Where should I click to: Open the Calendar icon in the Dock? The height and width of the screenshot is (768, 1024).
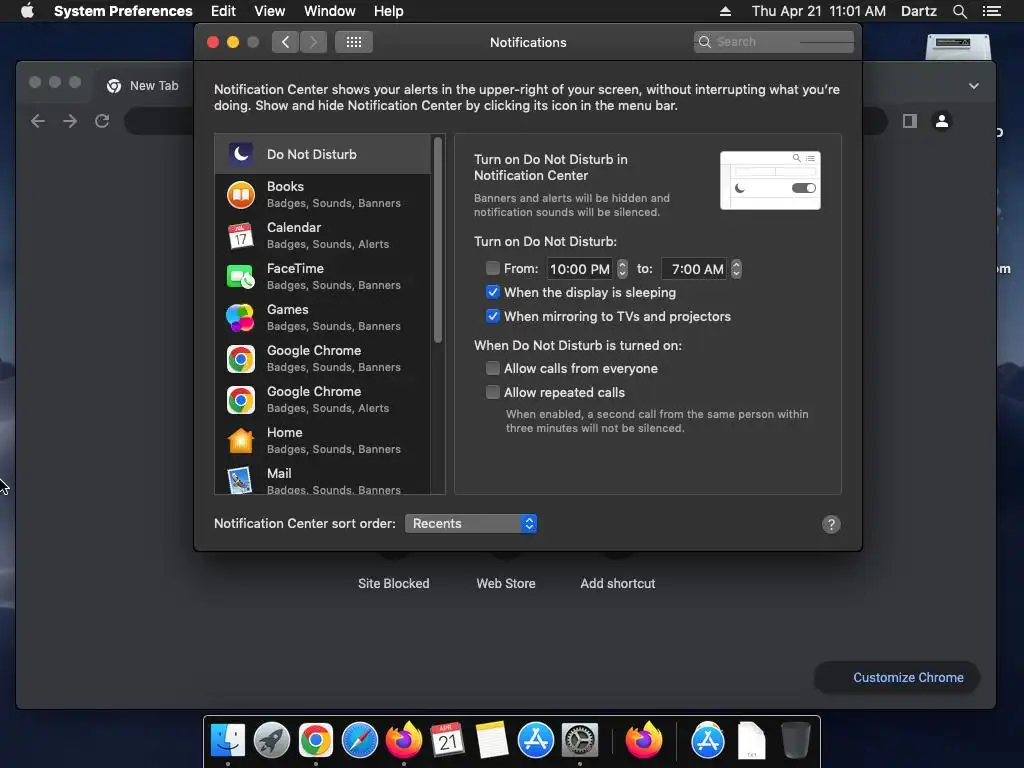[x=447, y=740]
